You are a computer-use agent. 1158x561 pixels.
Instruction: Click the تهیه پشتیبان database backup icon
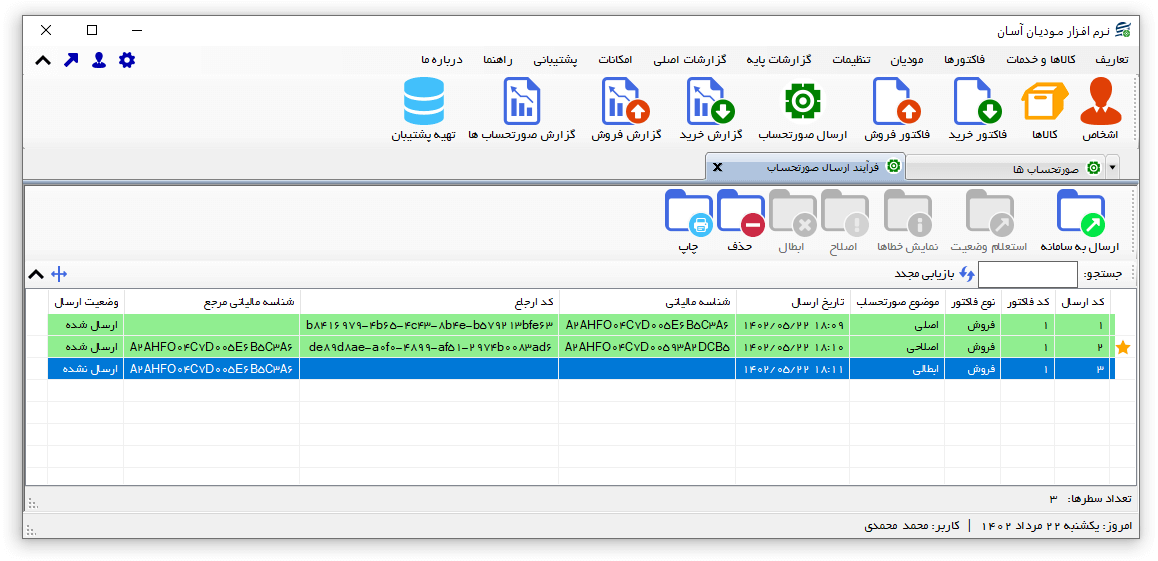423,102
